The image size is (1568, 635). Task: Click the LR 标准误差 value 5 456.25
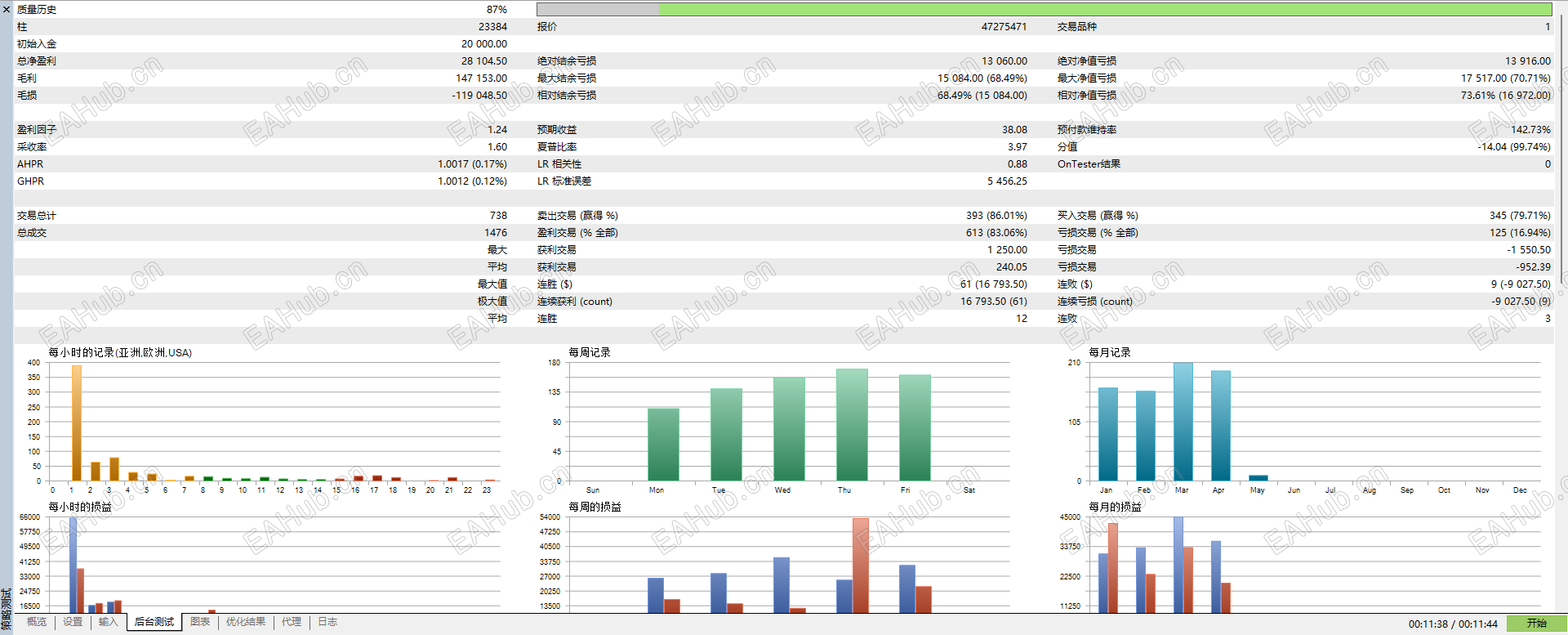point(1007,181)
